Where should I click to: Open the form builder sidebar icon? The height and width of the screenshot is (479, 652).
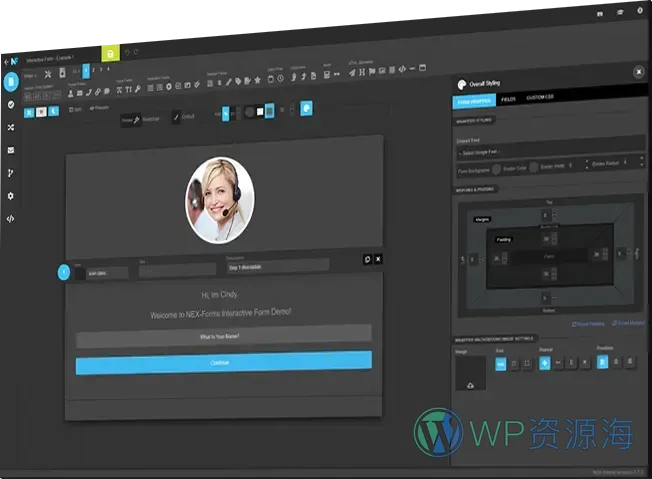tap(11, 81)
